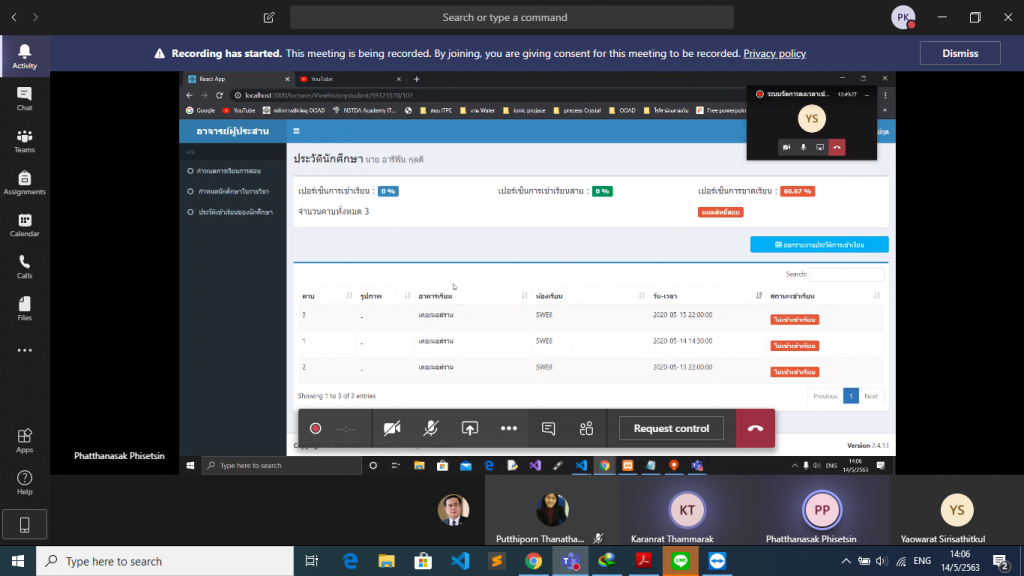Open profile menu avatar PK

(903, 17)
